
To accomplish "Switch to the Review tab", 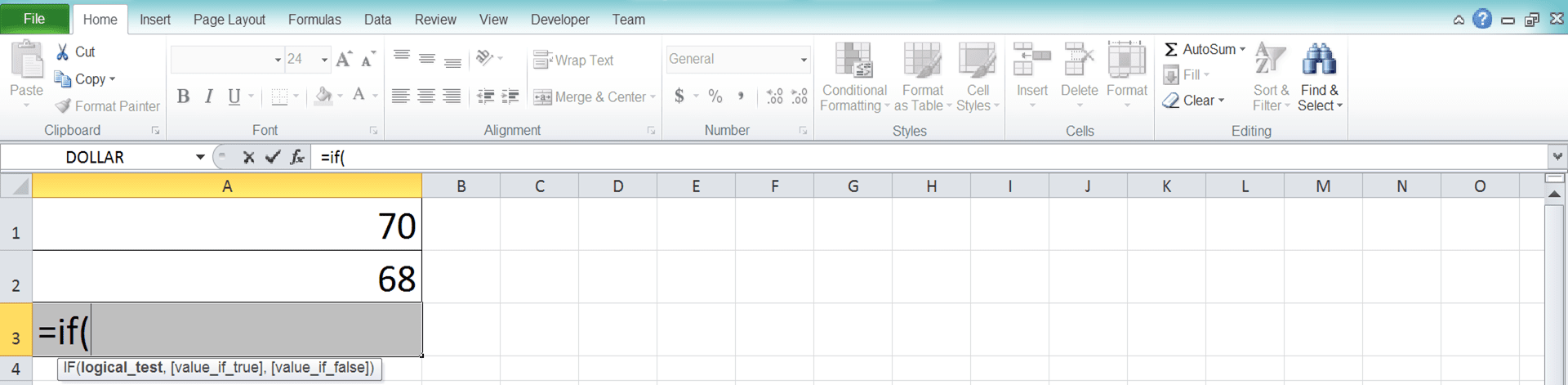I will [435, 20].
